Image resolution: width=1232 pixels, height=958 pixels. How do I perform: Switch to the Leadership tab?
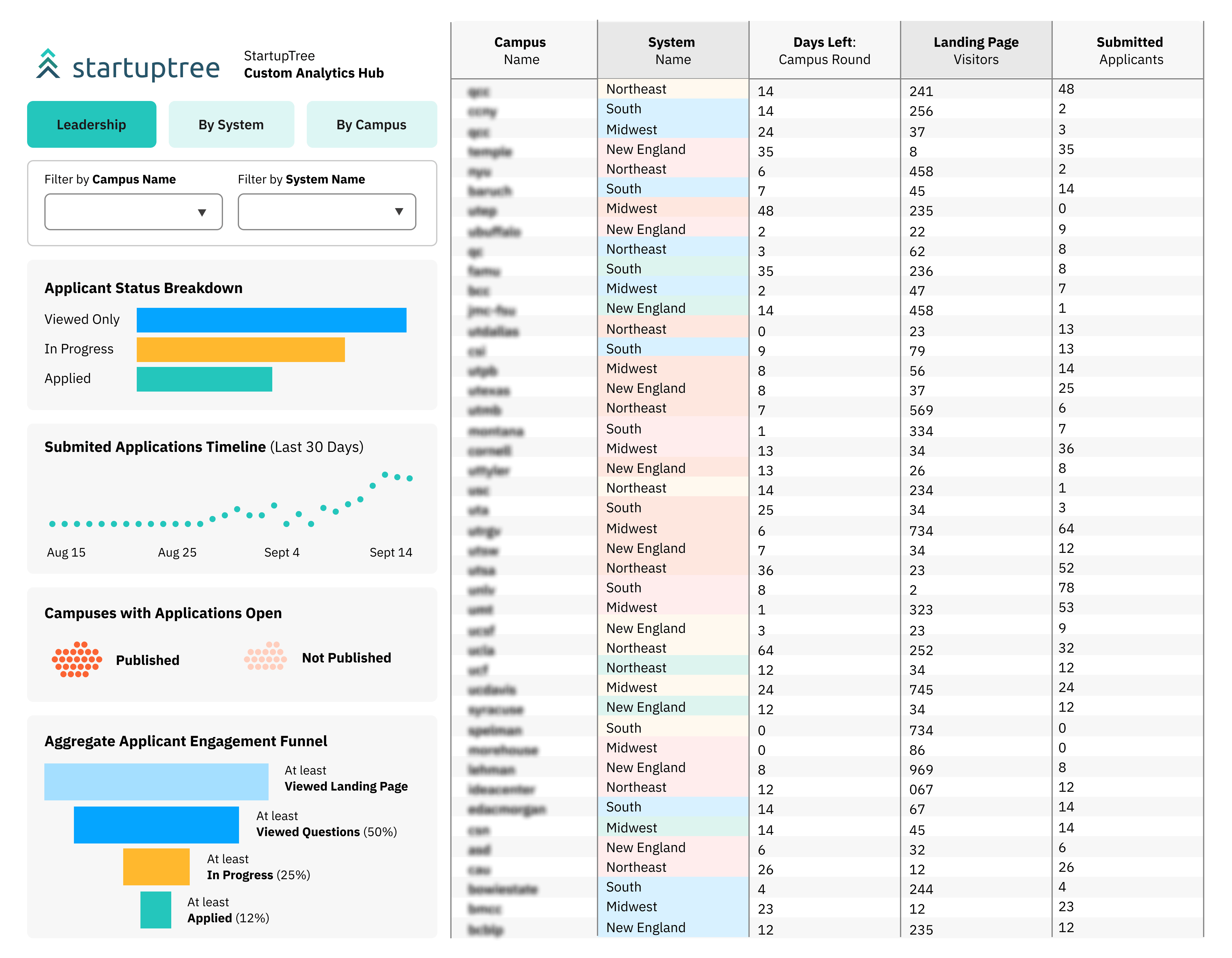click(x=91, y=125)
